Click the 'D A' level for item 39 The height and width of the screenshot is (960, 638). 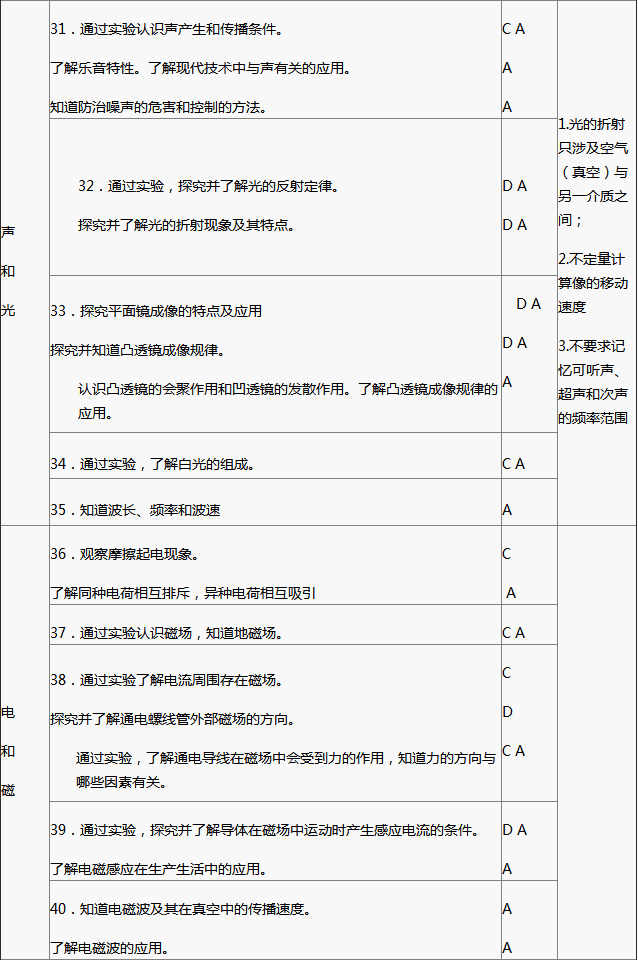pyautogui.click(x=515, y=830)
